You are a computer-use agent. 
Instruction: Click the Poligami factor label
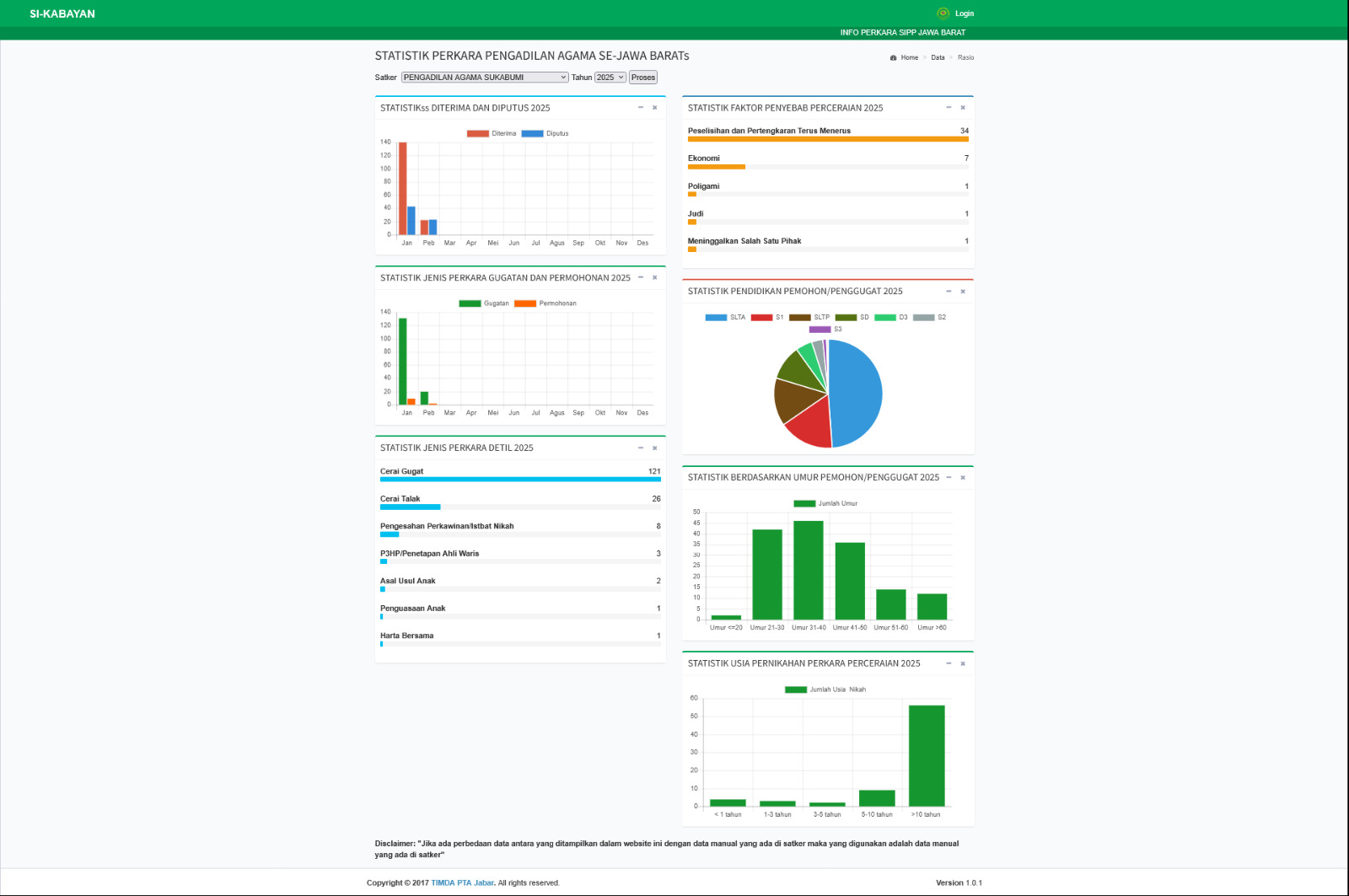point(704,186)
